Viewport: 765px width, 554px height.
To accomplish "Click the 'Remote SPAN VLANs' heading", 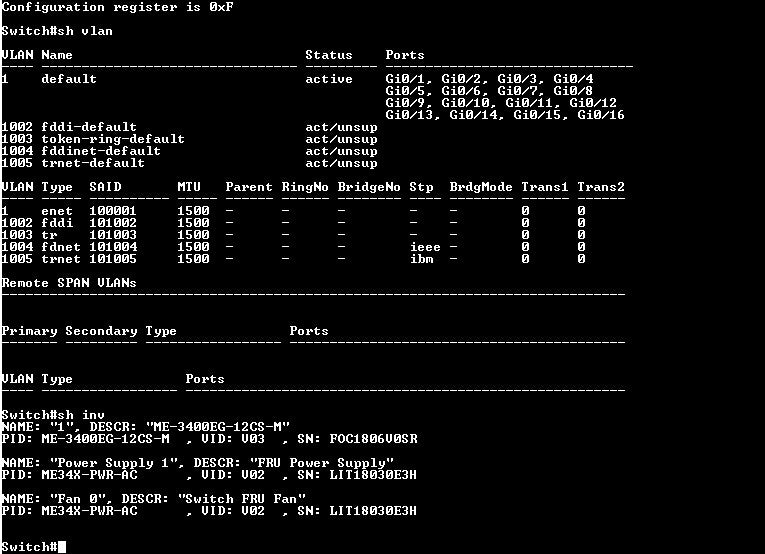I will 69,283.
